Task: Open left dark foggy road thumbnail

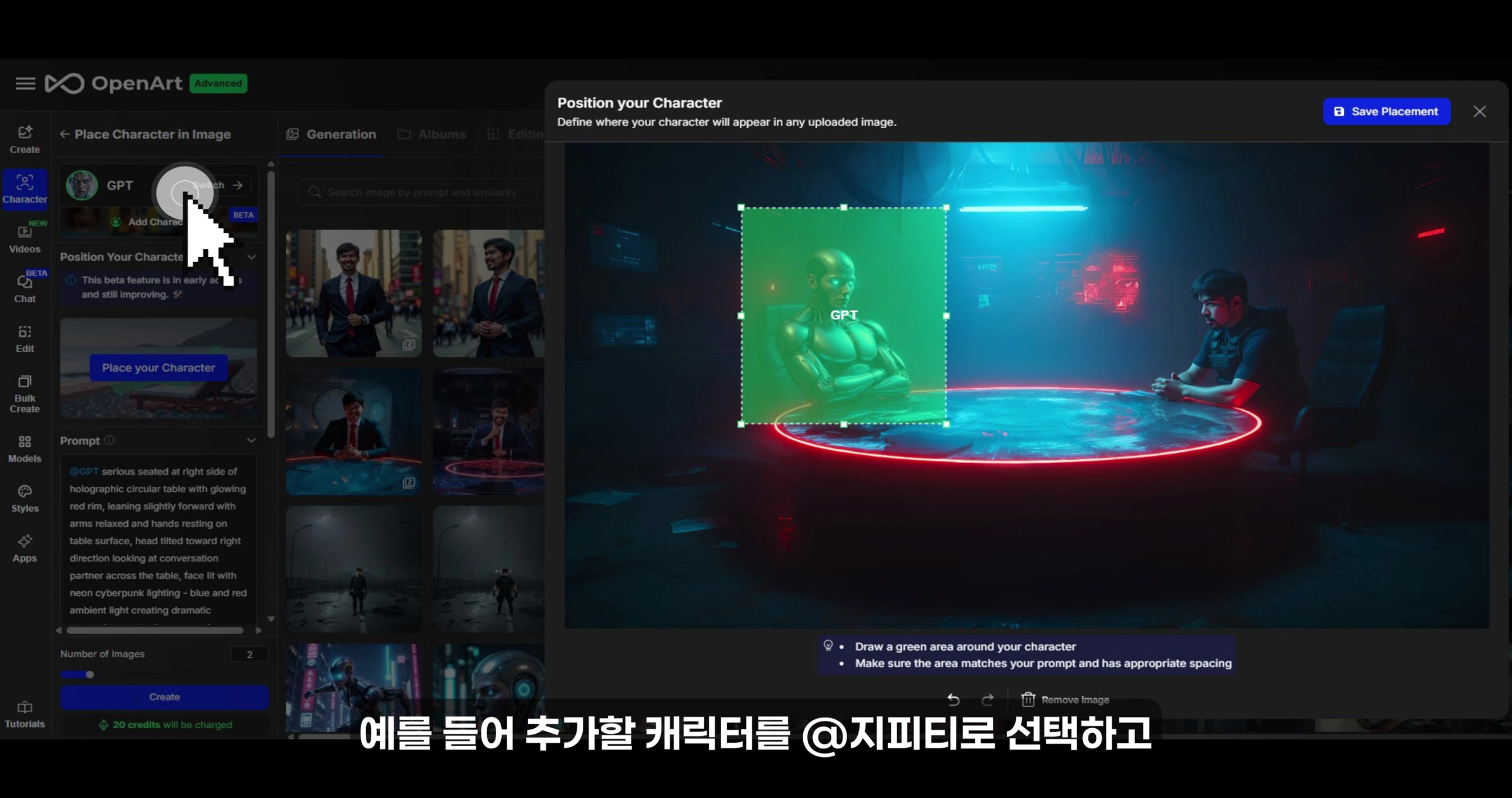Action: tap(353, 569)
